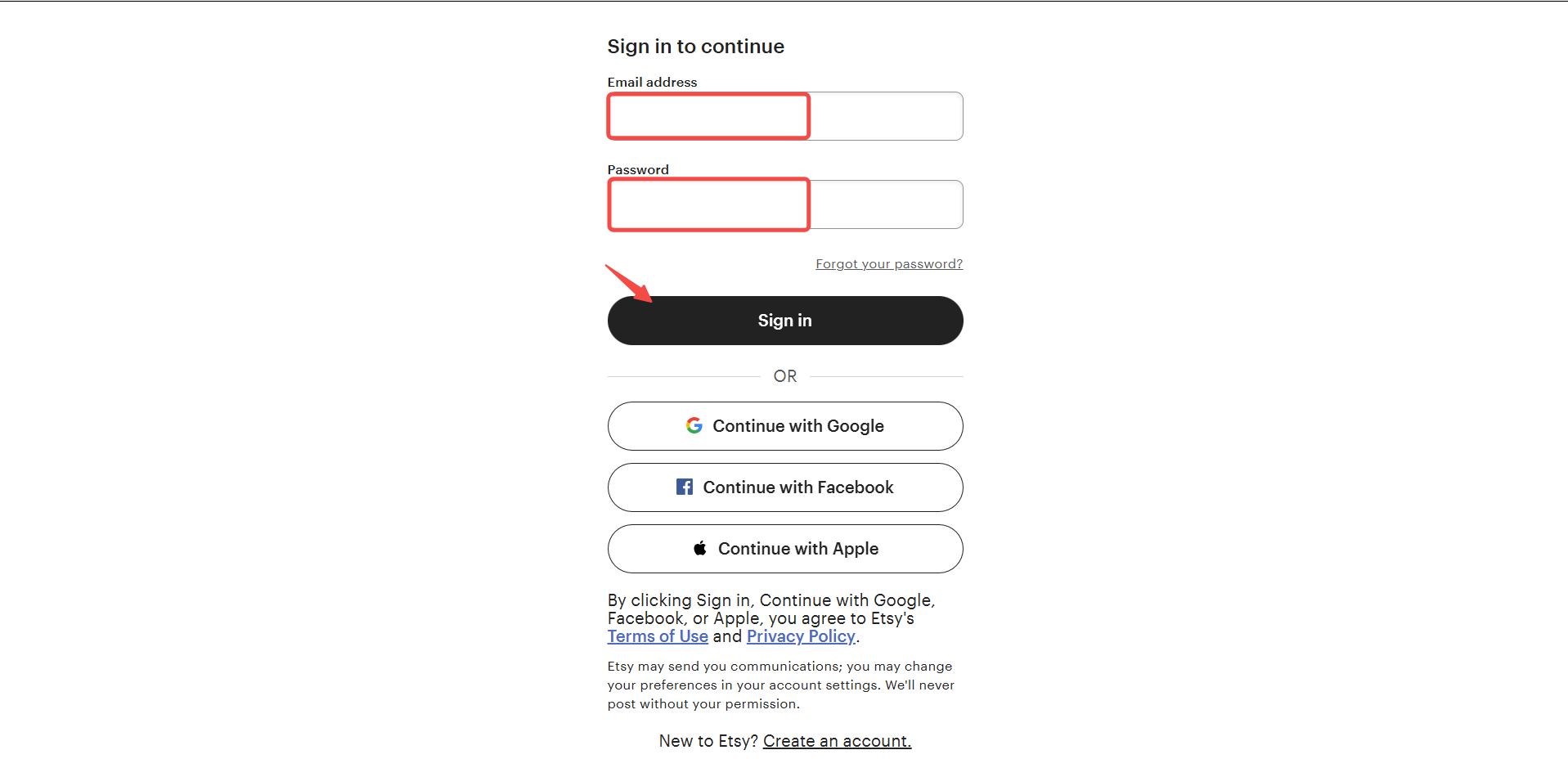Click the Sign in to continue heading
This screenshot has height=768, width=1568.
695,47
